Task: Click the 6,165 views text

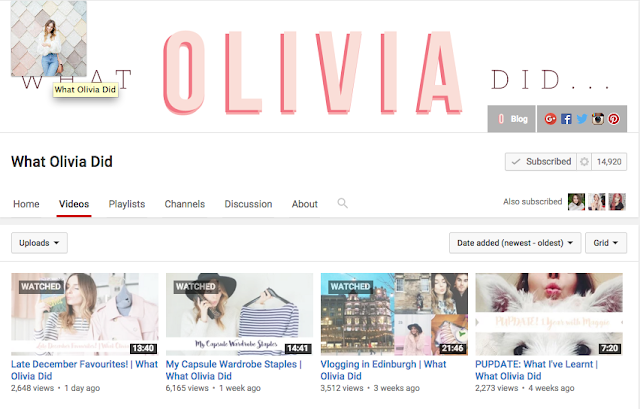Action: (x=187, y=388)
